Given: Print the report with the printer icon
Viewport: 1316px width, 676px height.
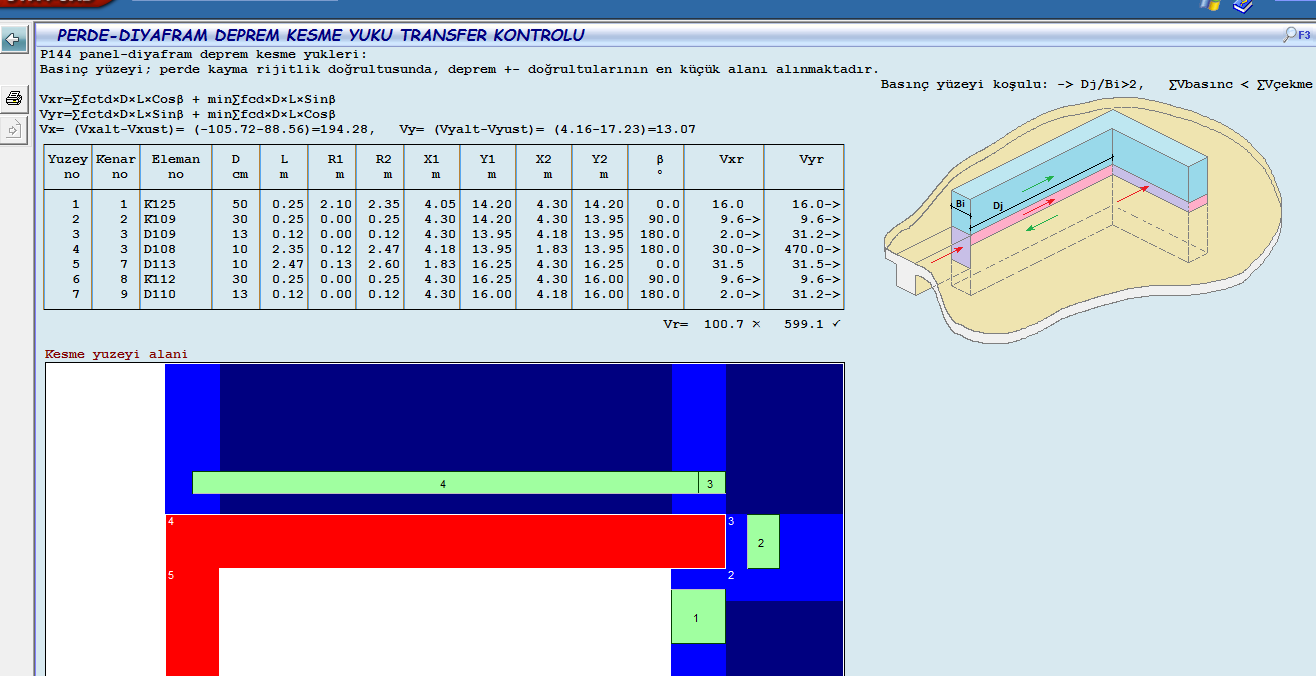Looking at the screenshot, I should [x=13, y=98].
